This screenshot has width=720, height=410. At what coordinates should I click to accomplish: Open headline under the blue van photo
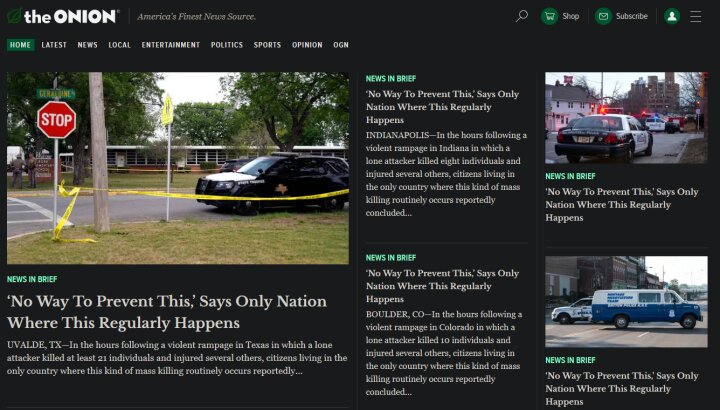(x=622, y=388)
